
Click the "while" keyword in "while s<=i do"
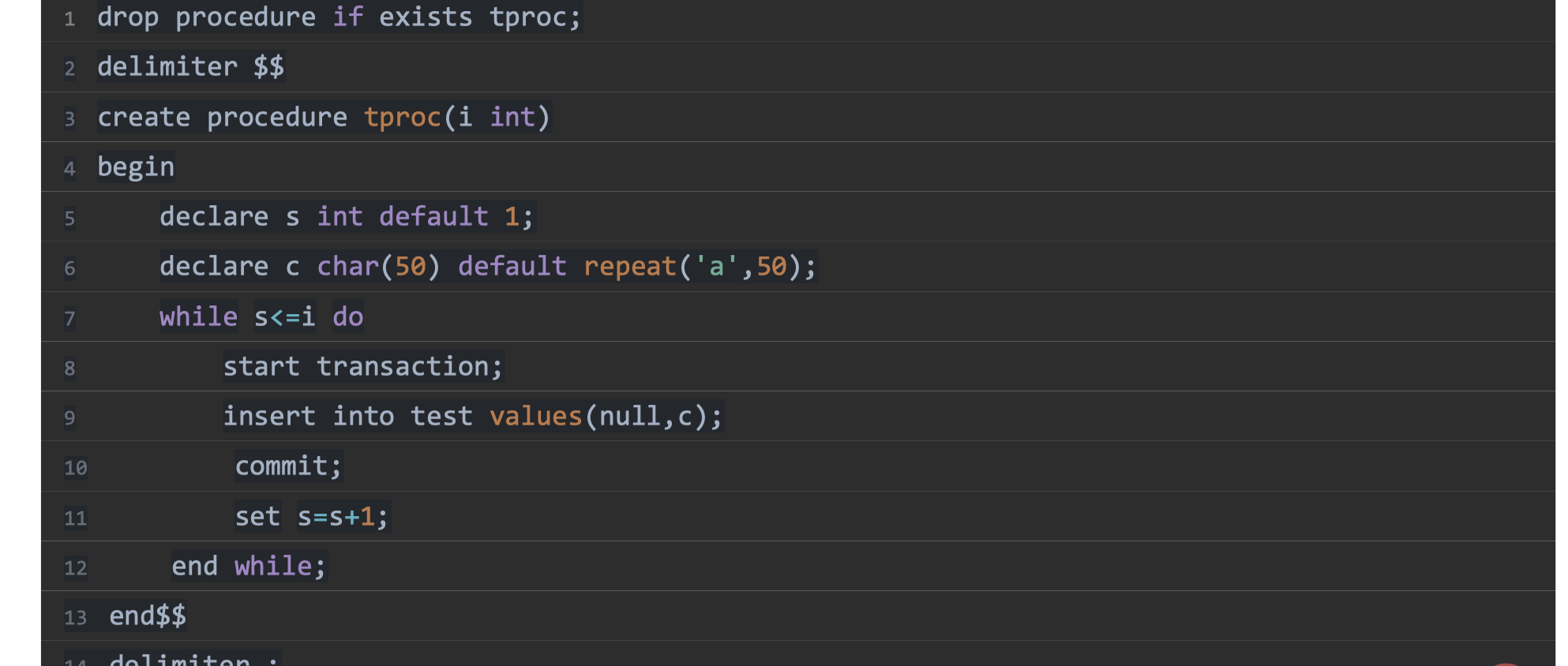[198, 317]
